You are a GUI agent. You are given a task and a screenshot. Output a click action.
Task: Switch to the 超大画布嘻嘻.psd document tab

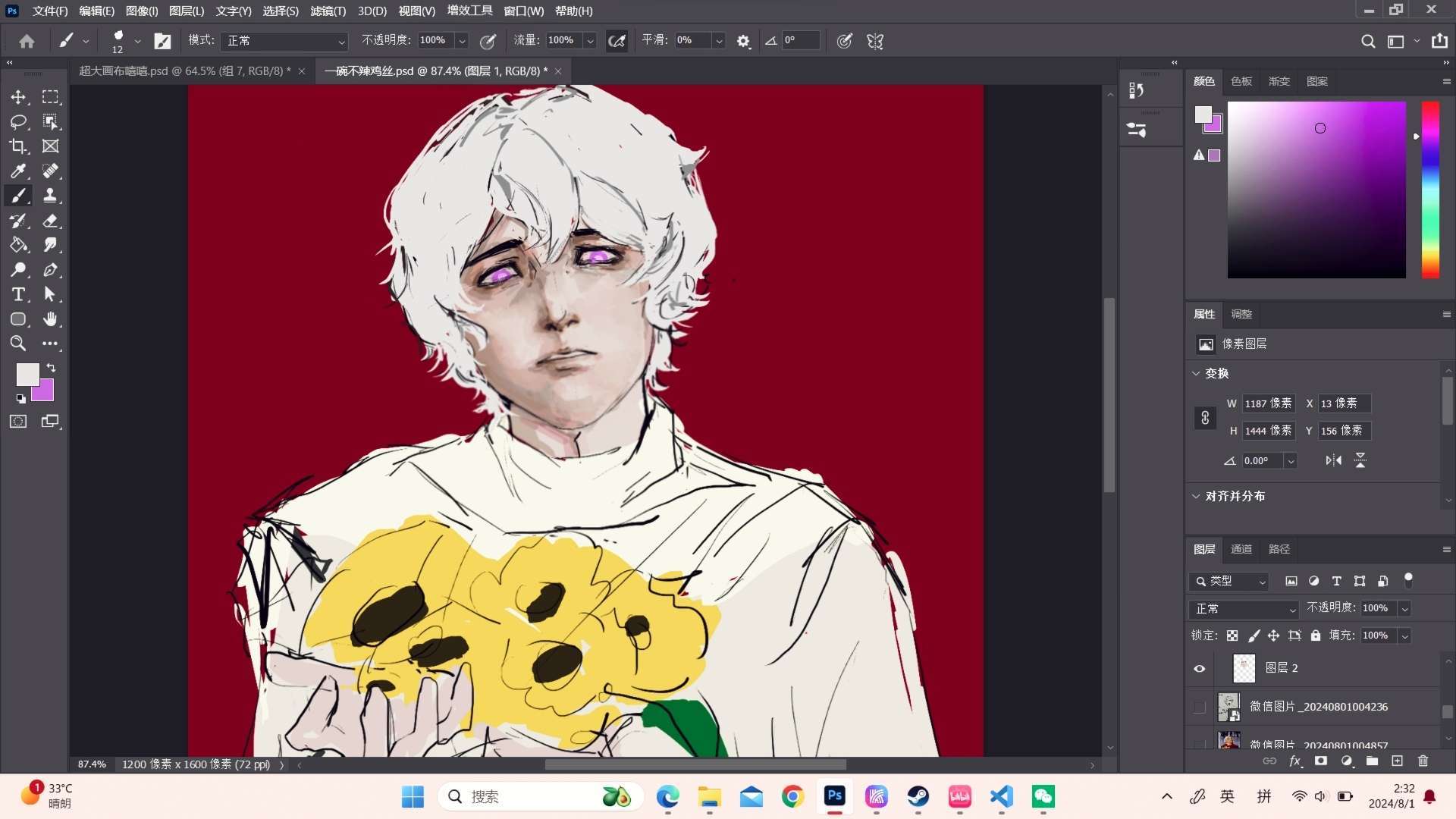184,71
